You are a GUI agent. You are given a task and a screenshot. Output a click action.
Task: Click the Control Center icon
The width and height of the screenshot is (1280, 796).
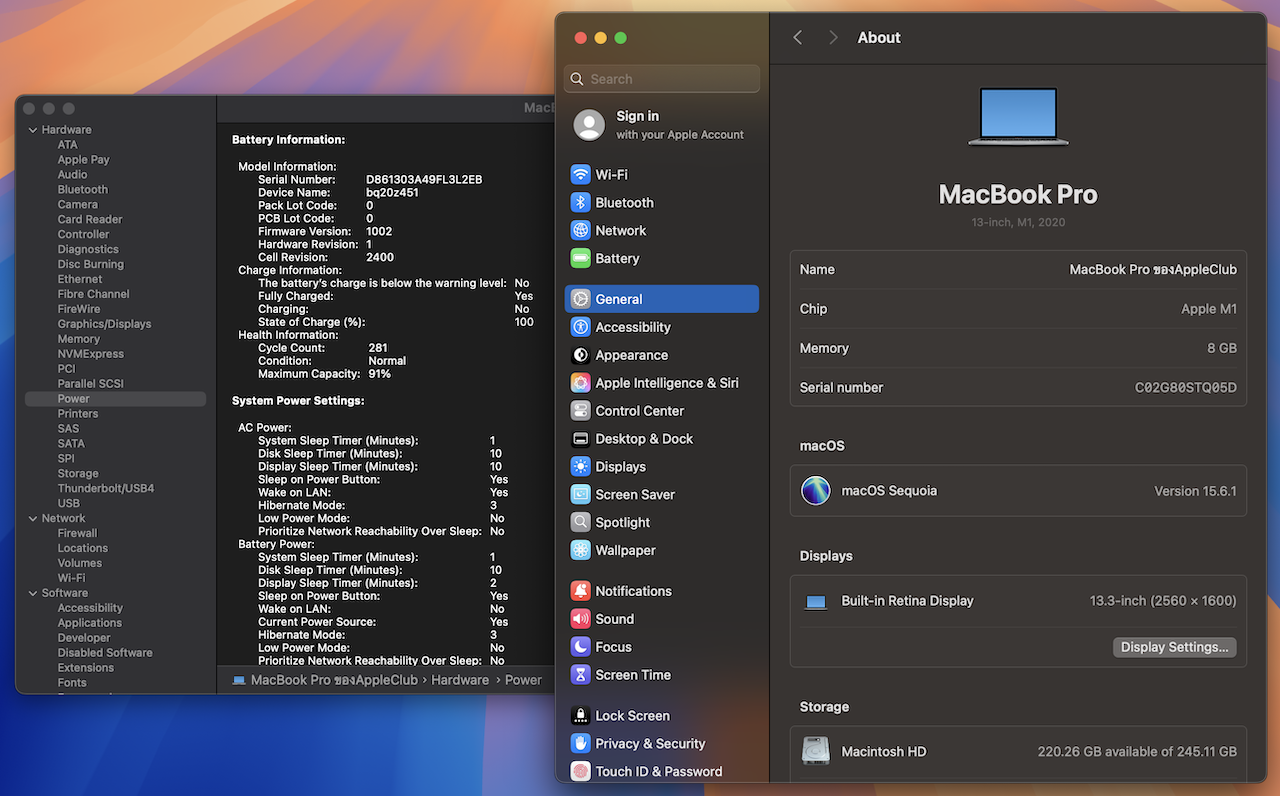[x=580, y=411]
